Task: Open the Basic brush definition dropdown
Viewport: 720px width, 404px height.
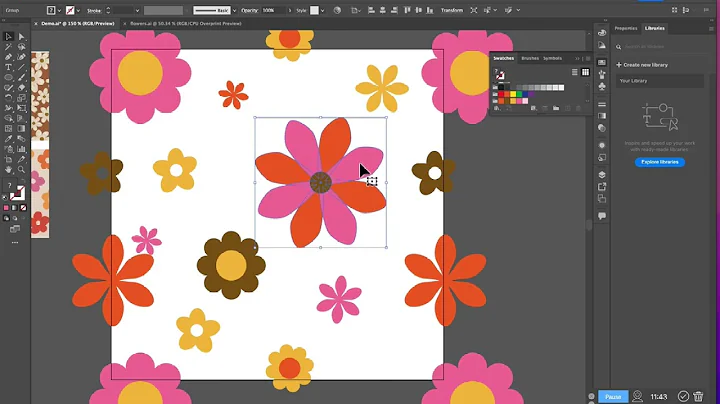Action: pos(235,10)
